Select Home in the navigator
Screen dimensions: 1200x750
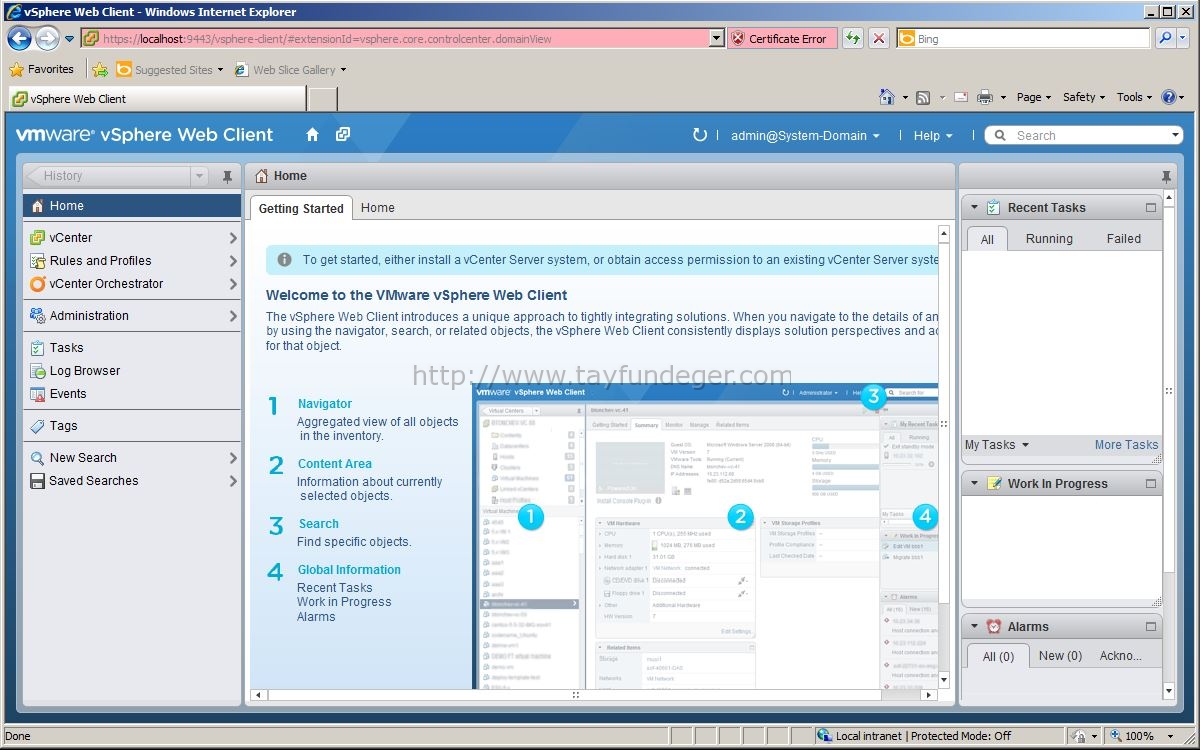[x=132, y=206]
